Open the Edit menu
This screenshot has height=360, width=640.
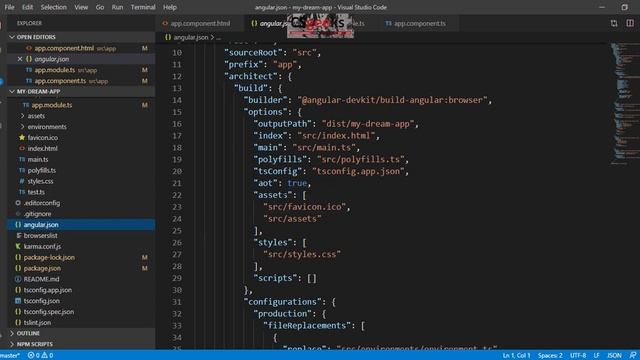pyautogui.click(x=27, y=7)
